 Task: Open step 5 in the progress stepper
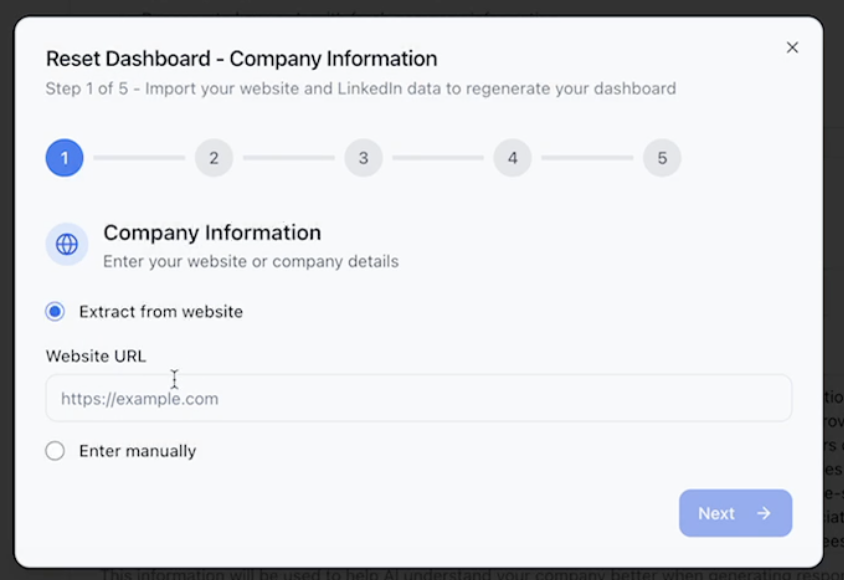pyautogui.click(x=662, y=158)
